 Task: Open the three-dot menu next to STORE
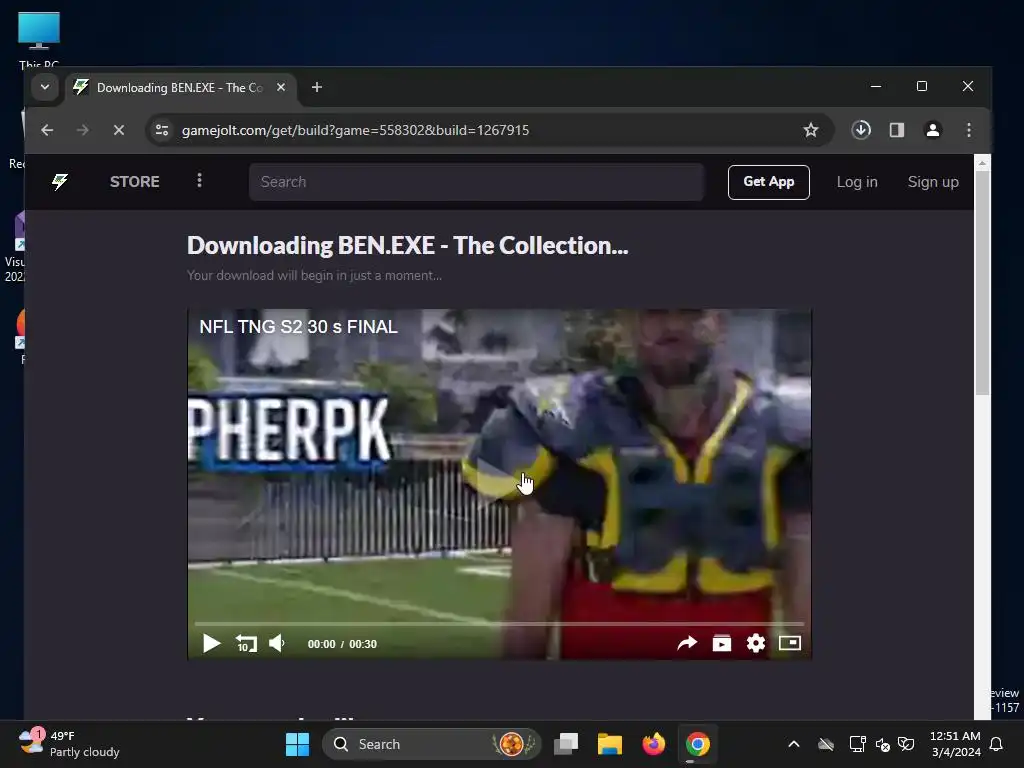click(199, 180)
